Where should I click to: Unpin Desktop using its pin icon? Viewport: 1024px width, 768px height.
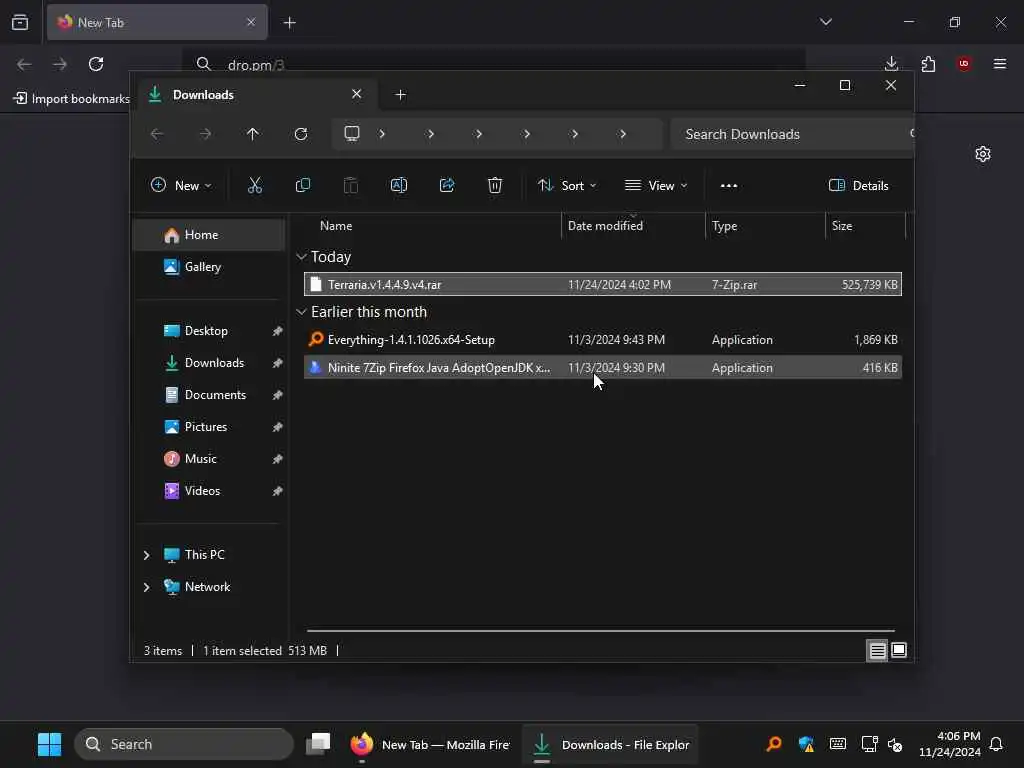[278, 331]
